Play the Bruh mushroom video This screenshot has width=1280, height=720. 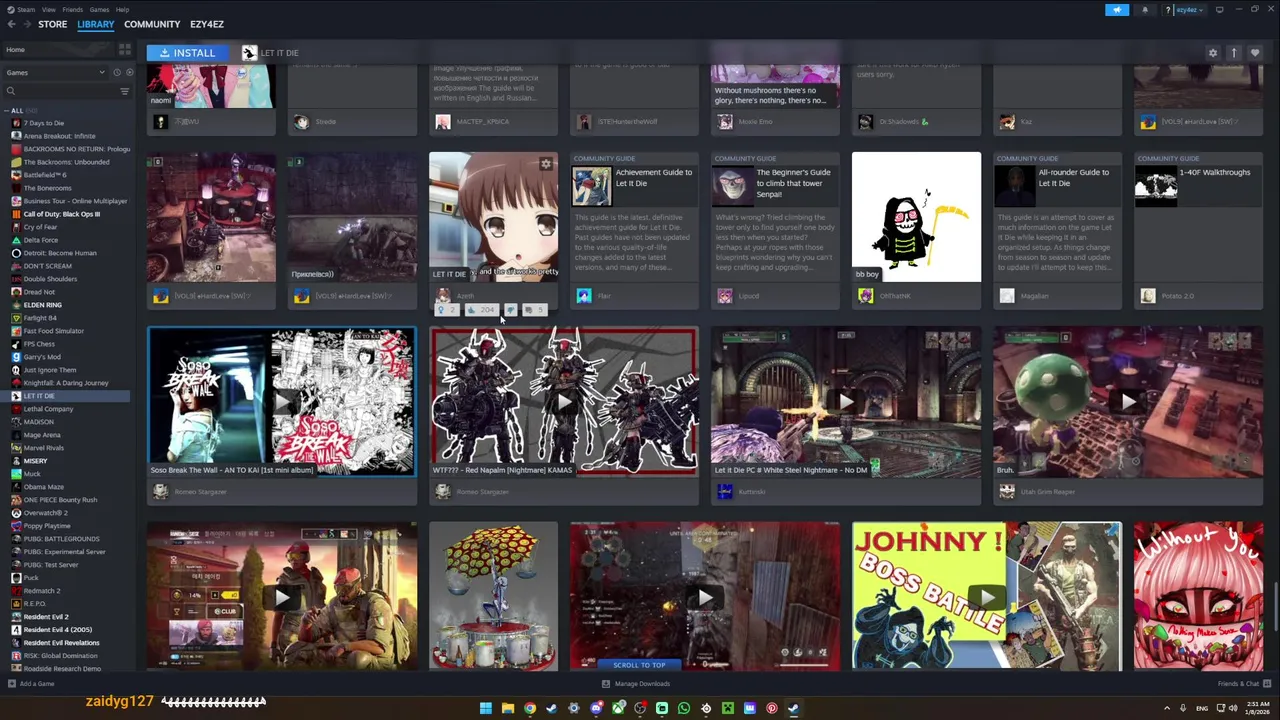click(x=1128, y=401)
